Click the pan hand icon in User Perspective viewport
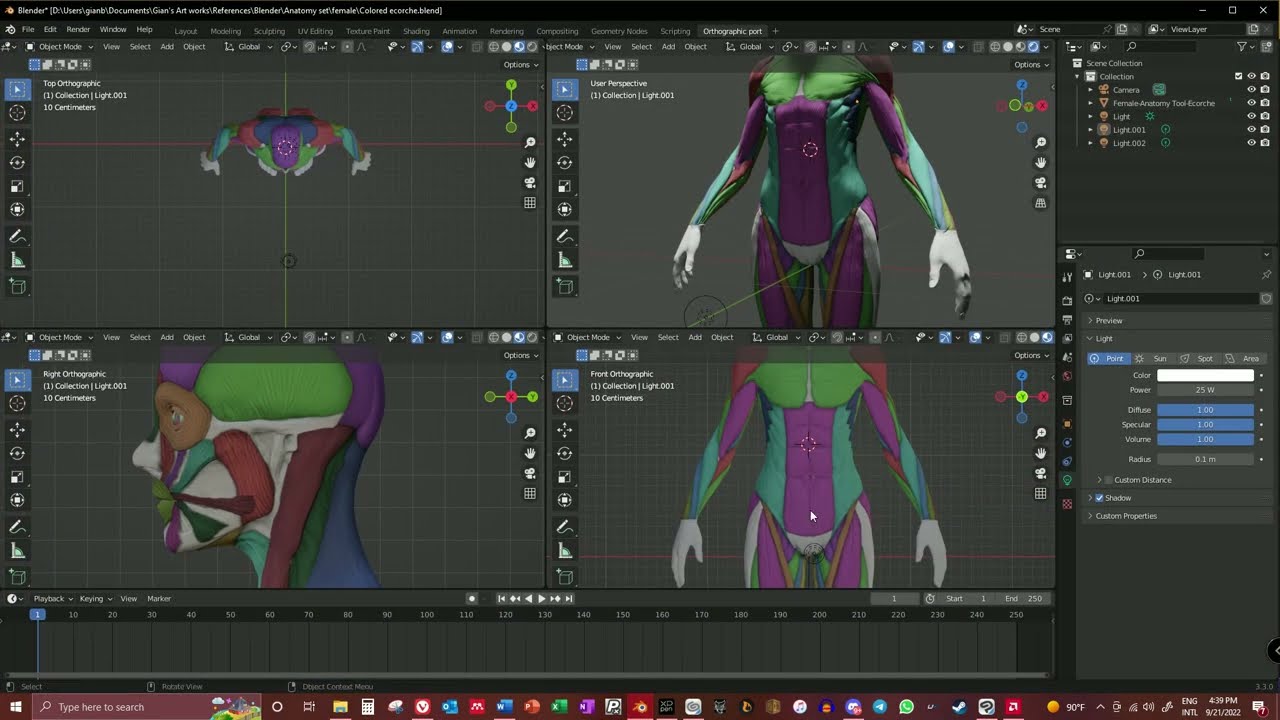Viewport: 1280px width, 720px height. pos(1041,162)
